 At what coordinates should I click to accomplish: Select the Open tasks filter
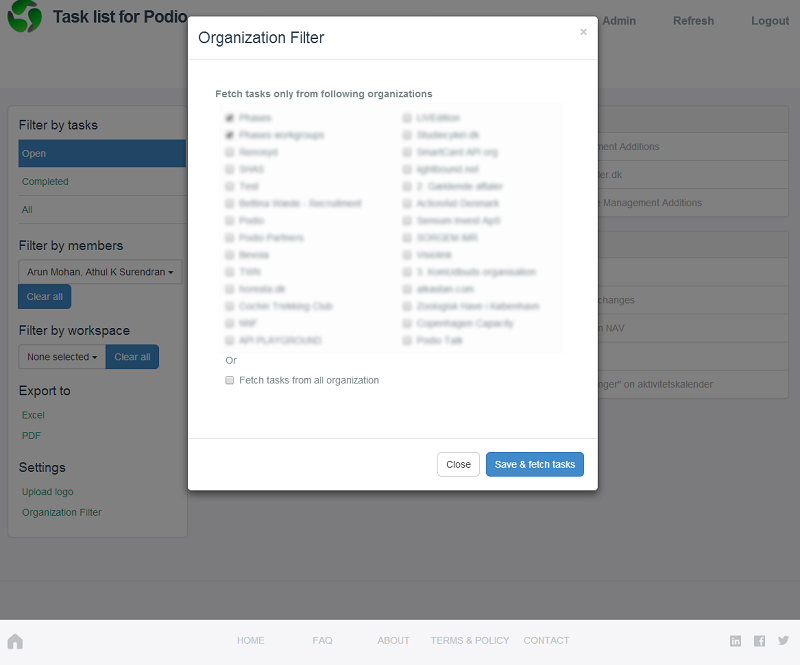coord(101,154)
